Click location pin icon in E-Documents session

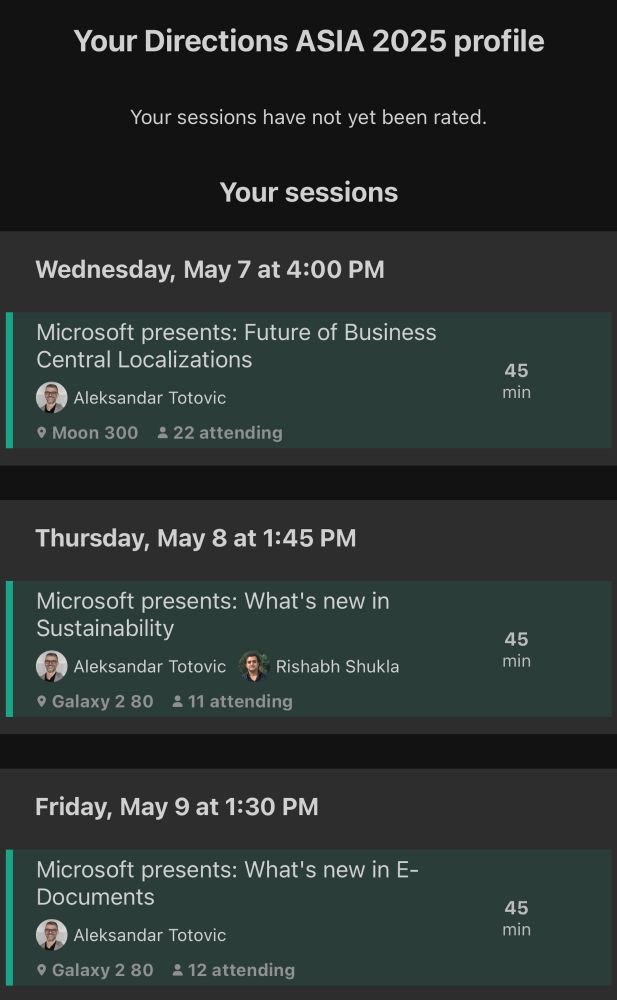coord(42,970)
